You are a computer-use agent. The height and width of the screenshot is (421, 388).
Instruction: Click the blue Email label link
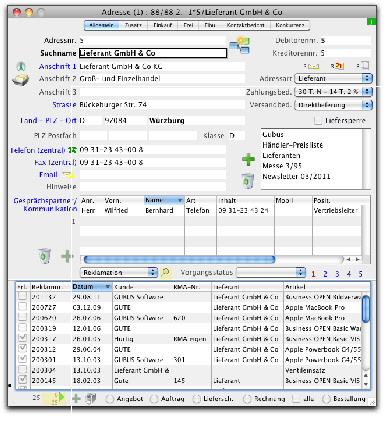[x=48, y=175]
